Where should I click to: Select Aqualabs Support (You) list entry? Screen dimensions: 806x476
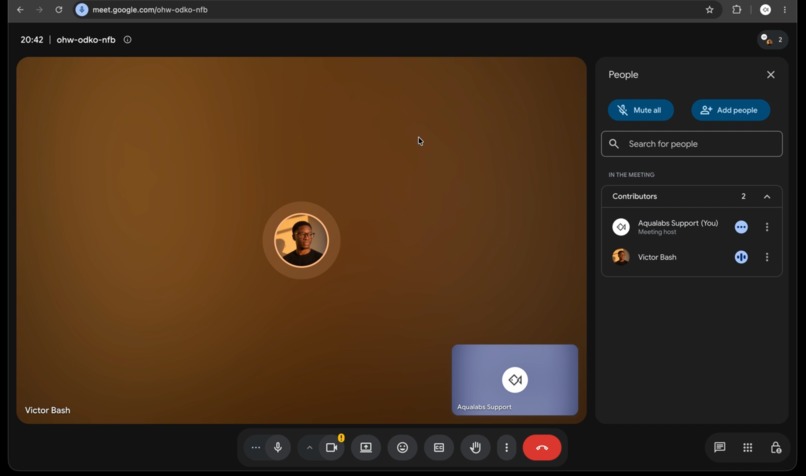(x=691, y=227)
